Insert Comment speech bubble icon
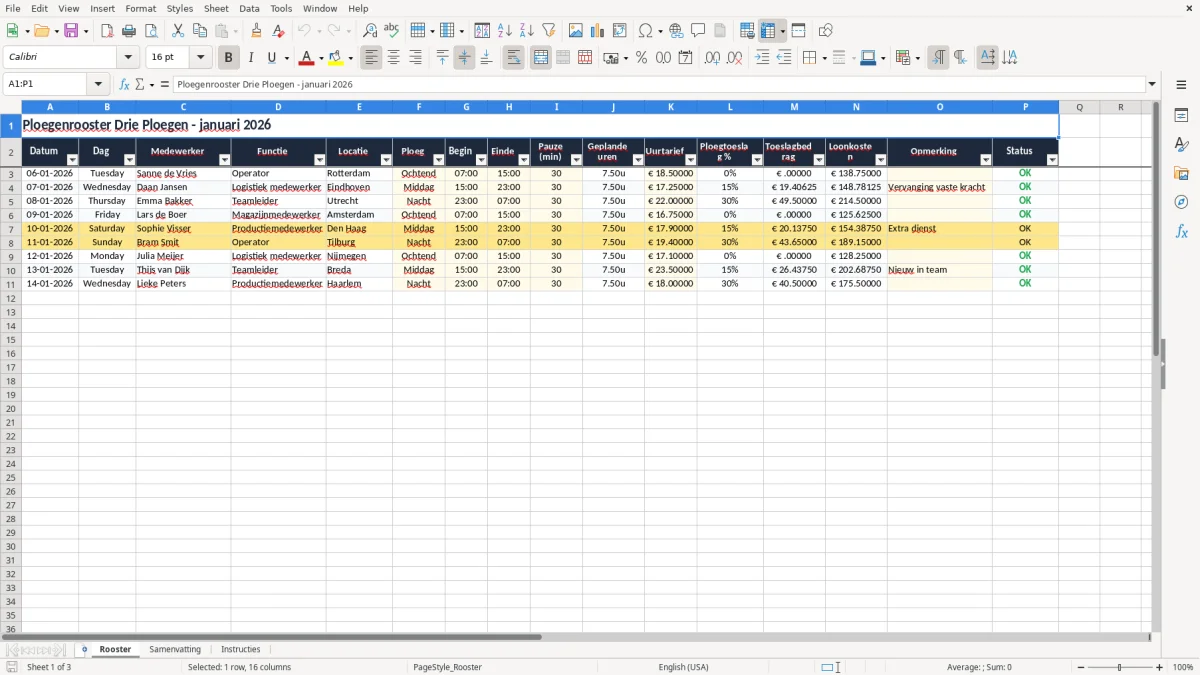This screenshot has height=675, width=1200. coord(698,31)
